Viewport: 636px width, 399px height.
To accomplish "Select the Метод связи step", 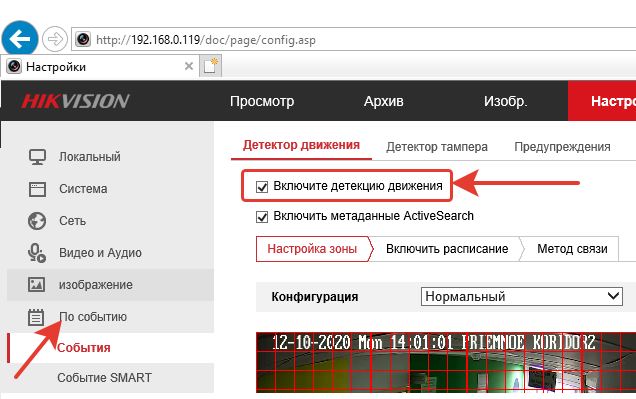I will point(572,249).
